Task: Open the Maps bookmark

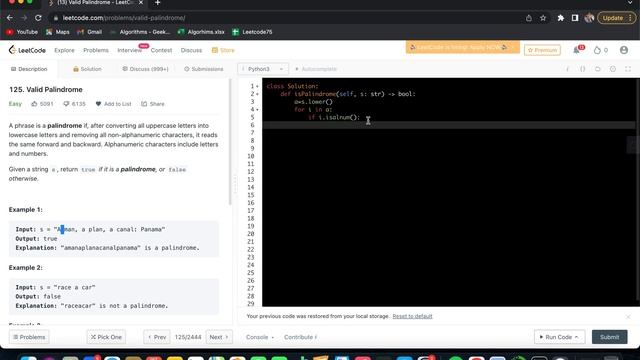Action: tap(58, 32)
